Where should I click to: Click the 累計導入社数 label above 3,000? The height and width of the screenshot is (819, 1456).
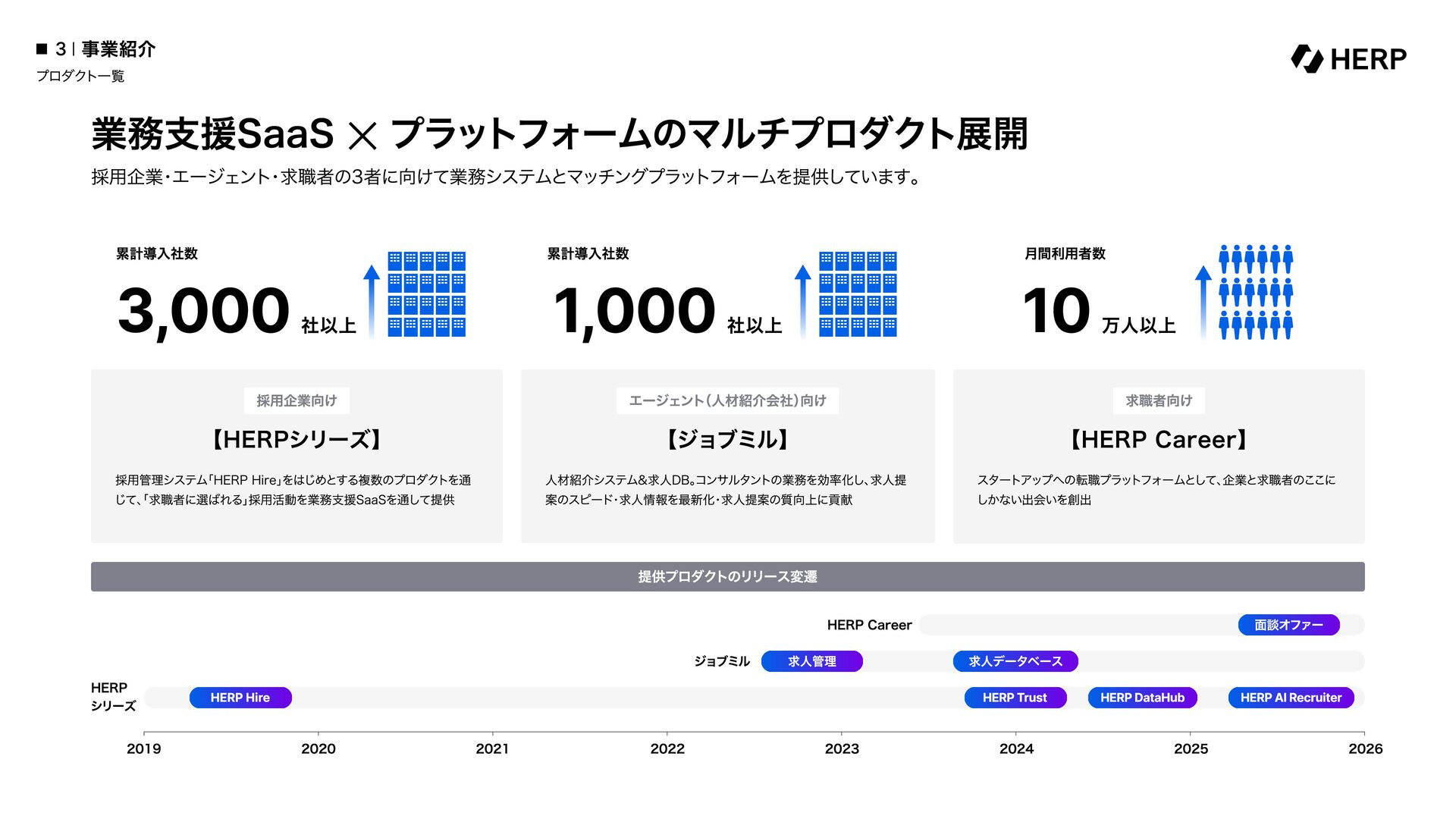point(157,253)
